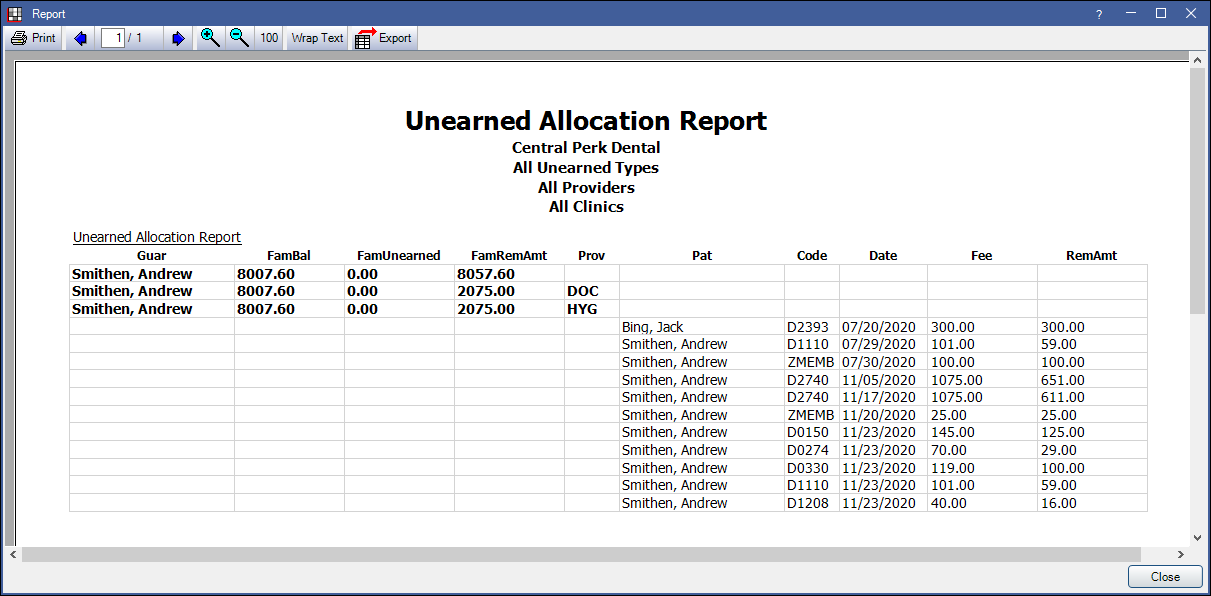Image resolution: width=1211 pixels, height=596 pixels.
Task: Go to previous page with left arrow
Action: (x=81, y=38)
